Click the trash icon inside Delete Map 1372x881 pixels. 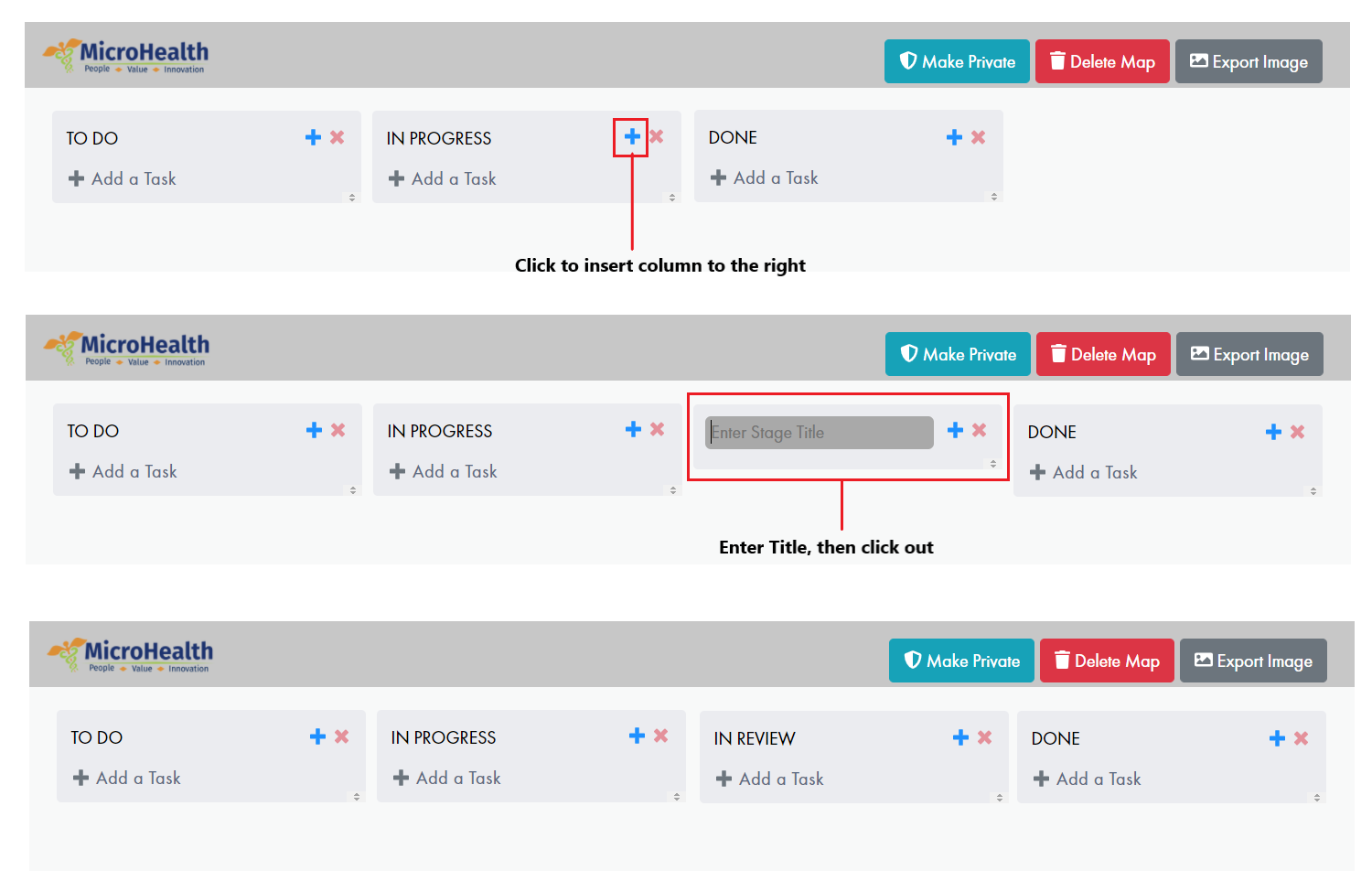tap(1058, 61)
